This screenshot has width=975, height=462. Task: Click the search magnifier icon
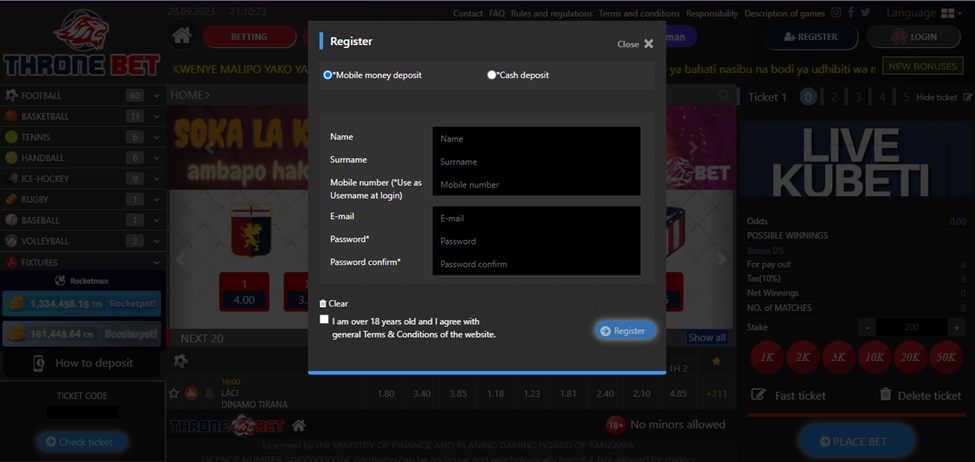[724, 95]
